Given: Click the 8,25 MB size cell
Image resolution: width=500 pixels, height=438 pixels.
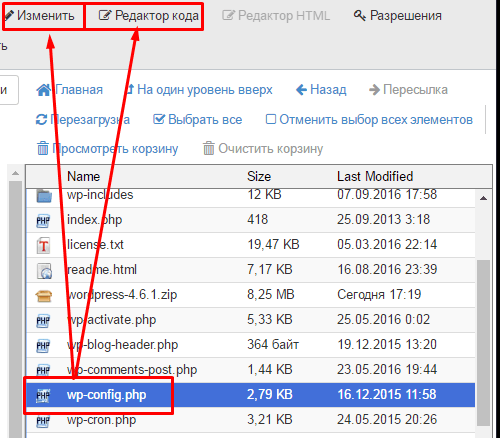Looking at the screenshot, I should [271, 295].
